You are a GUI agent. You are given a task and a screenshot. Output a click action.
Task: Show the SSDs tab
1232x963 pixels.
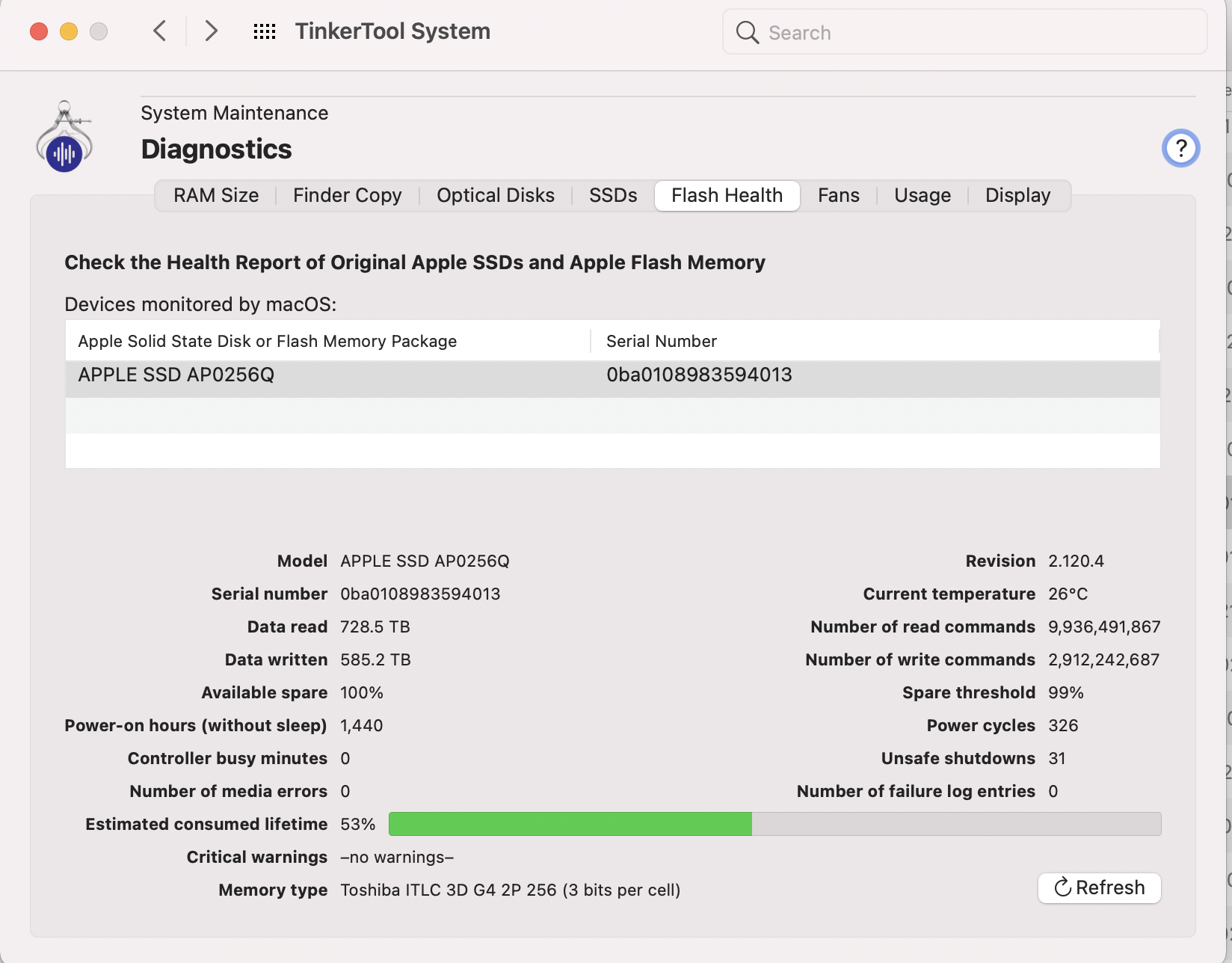click(613, 196)
